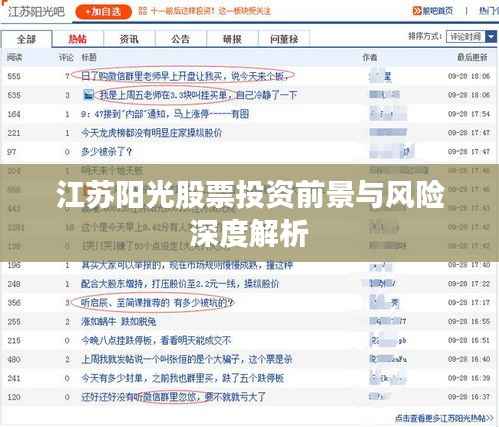
Task: Open the 股吧首页 link icon at top
Action: click(417, 11)
